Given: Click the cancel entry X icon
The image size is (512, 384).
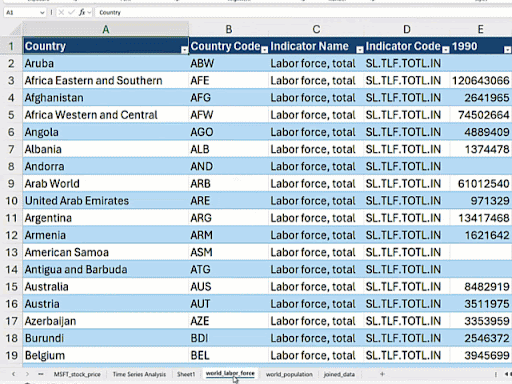Looking at the screenshot, I should click(x=61, y=12).
